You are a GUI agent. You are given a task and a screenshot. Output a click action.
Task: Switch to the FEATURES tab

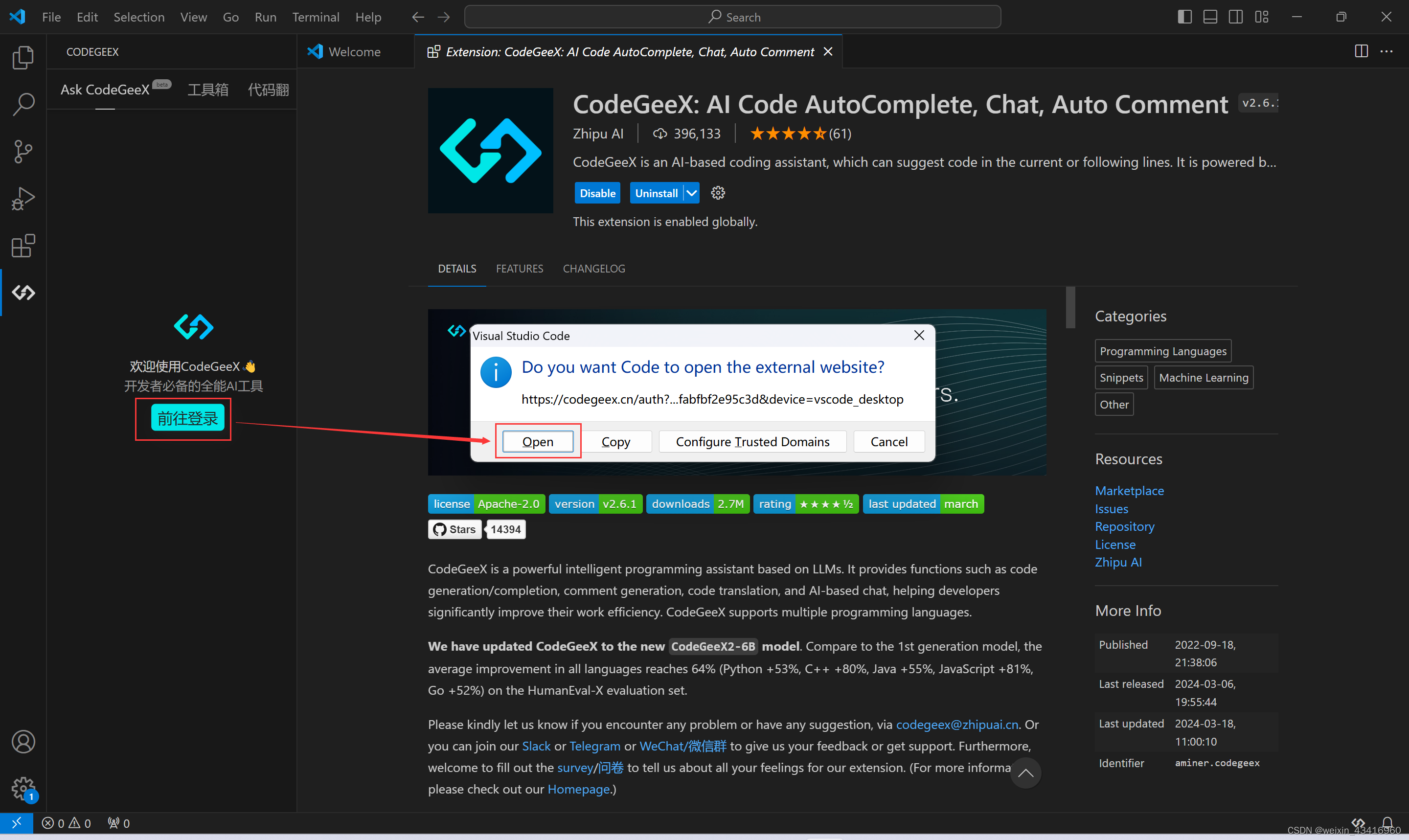pos(520,268)
